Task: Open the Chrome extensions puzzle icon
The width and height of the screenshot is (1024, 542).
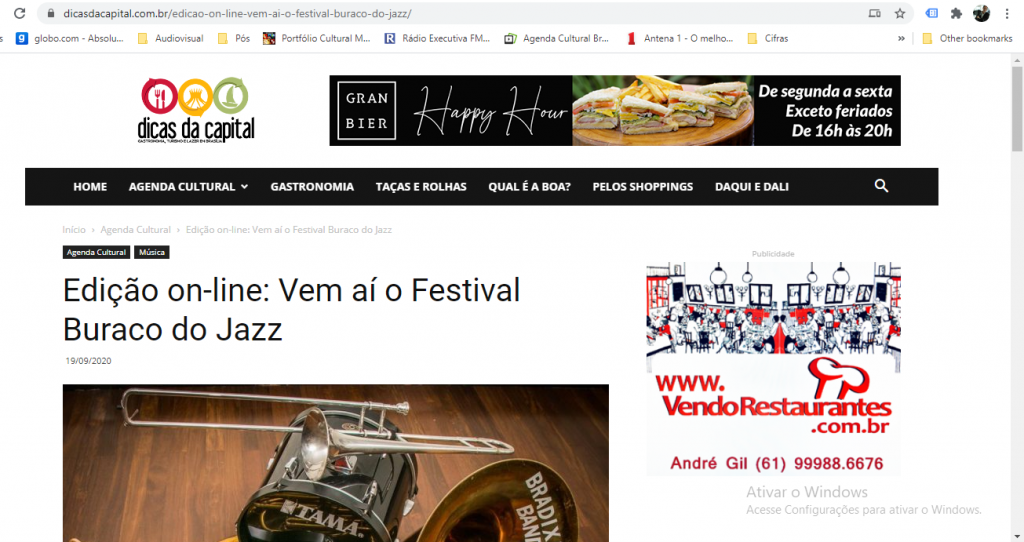Action: (x=956, y=13)
